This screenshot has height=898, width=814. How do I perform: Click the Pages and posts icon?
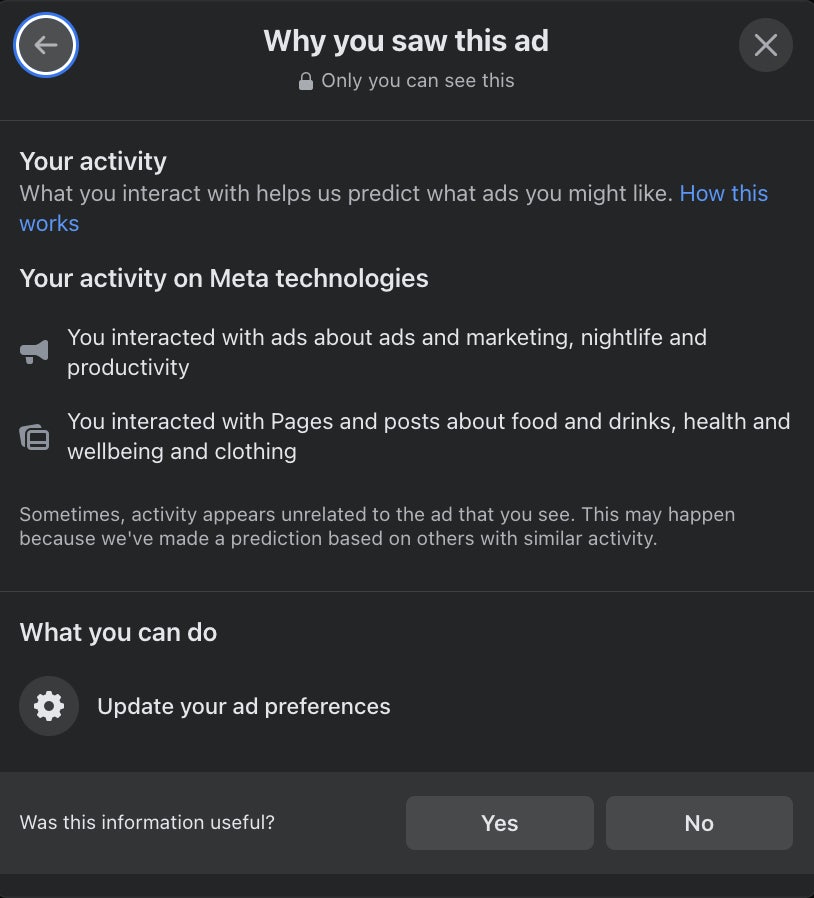click(x=34, y=437)
